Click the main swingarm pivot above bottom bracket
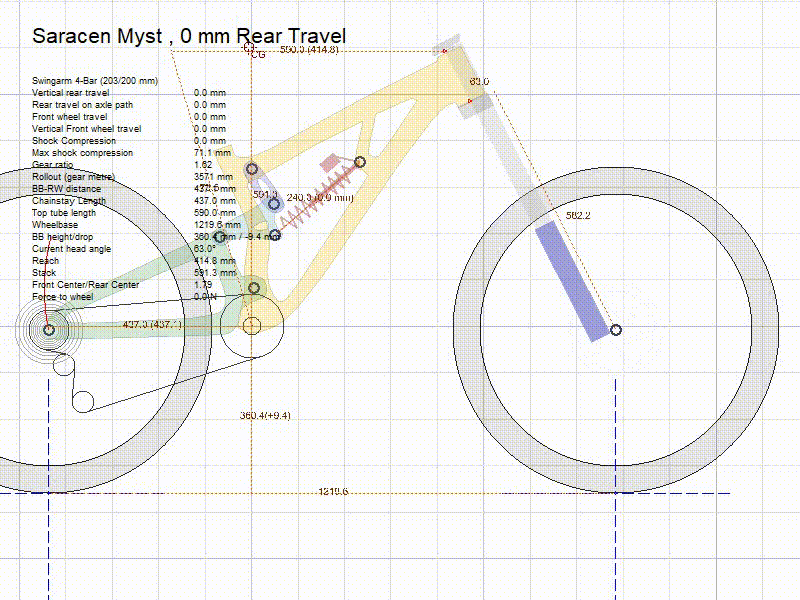800x600 pixels. click(254, 288)
